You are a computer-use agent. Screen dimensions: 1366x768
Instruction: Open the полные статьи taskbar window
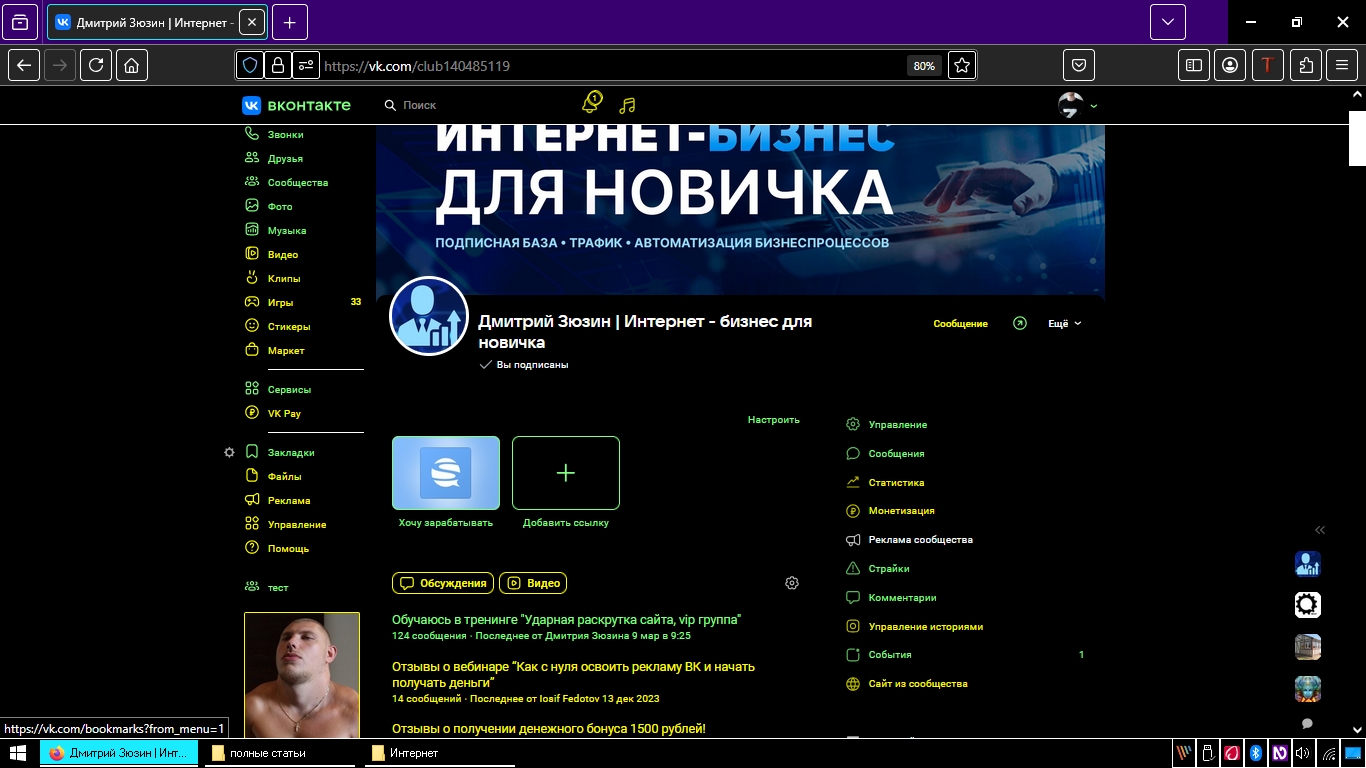coord(280,753)
